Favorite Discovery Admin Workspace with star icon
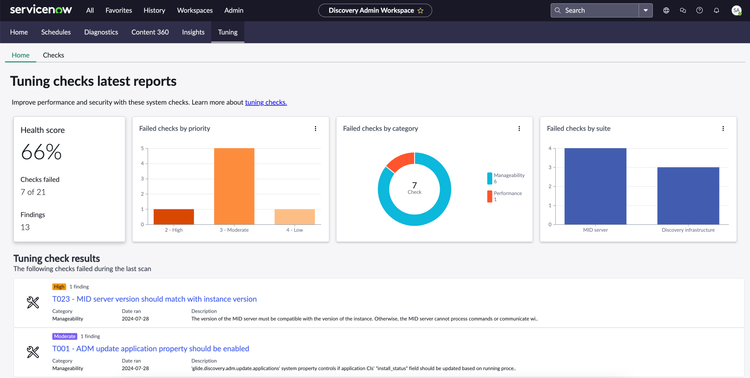The height and width of the screenshot is (378, 750). pos(420,11)
